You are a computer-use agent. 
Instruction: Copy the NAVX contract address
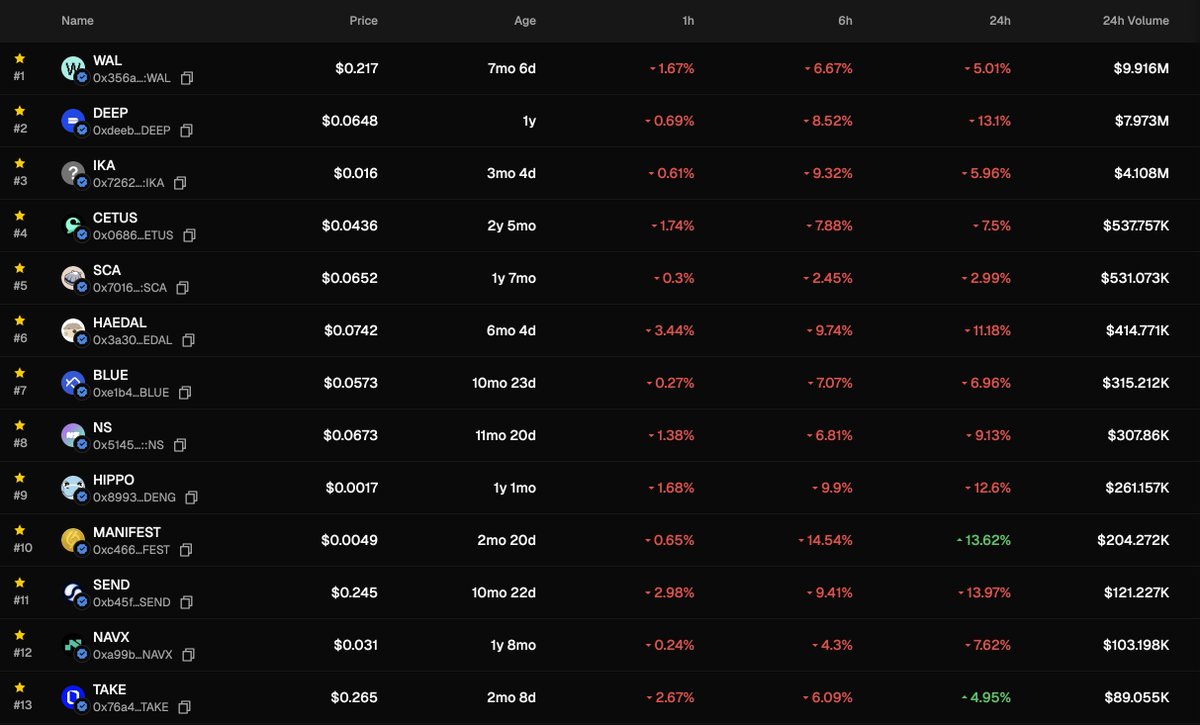pyautogui.click(x=188, y=655)
